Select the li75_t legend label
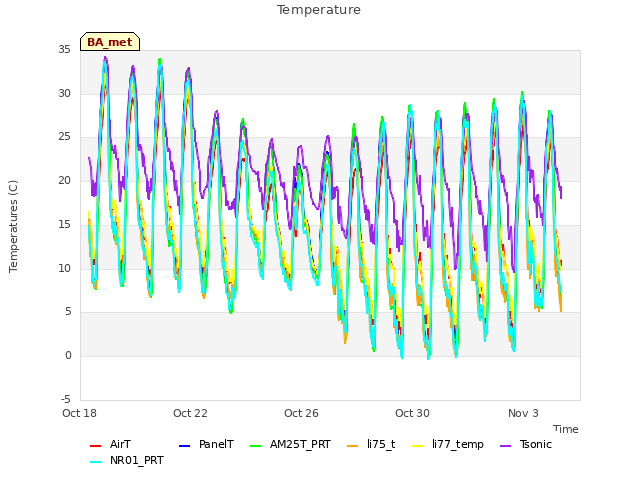The width and height of the screenshot is (640, 480). pos(381,444)
